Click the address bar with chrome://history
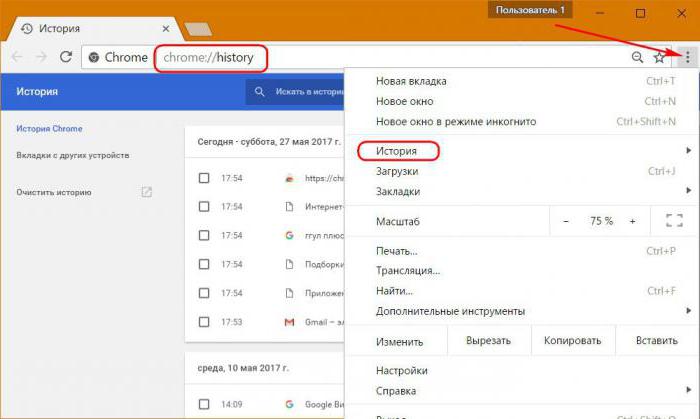Image resolution: width=700 pixels, height=419 pixels. pyautogui.click(x=210, y=58)
